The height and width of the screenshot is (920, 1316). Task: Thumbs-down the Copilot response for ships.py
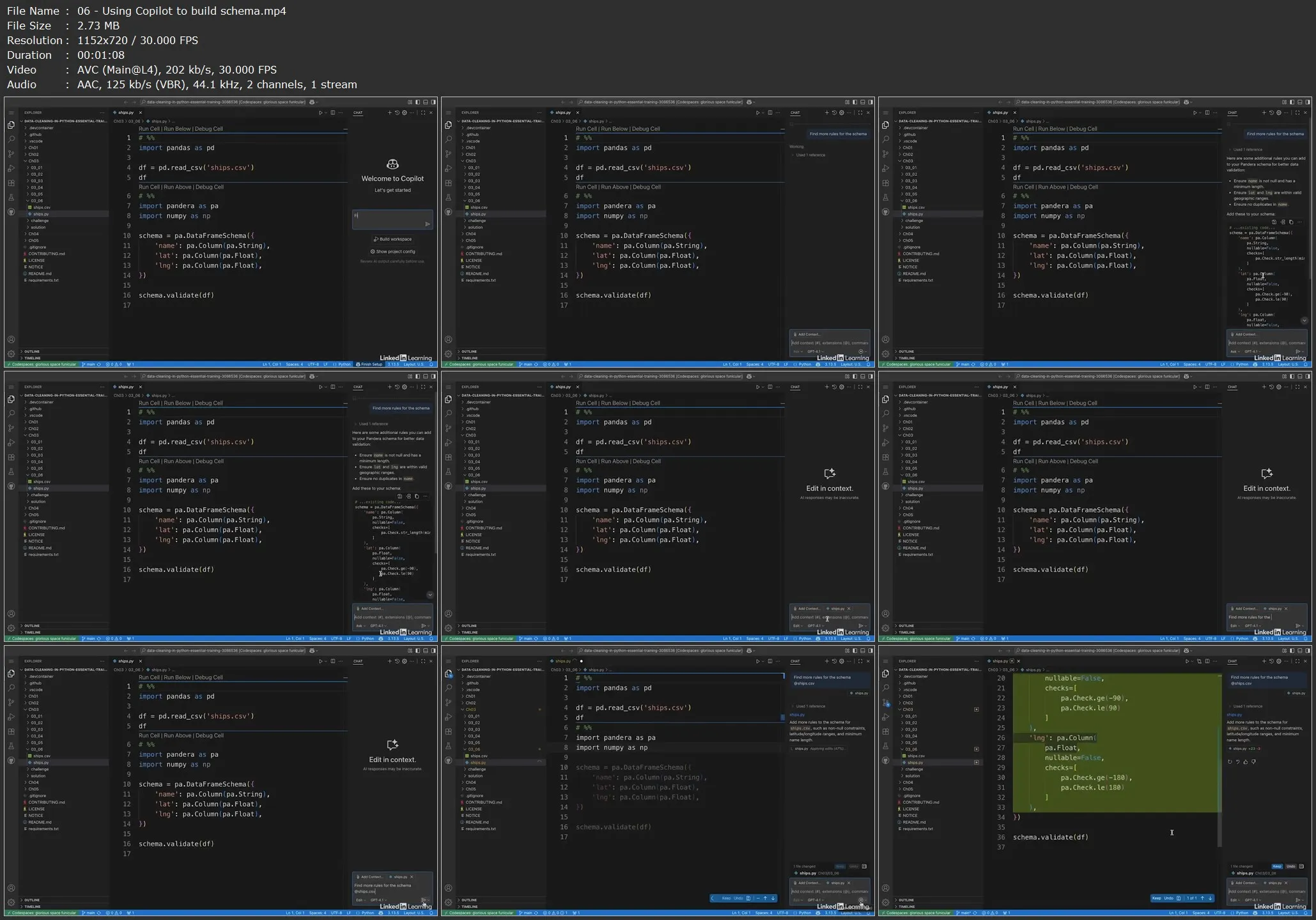[x=1253, y=761]
